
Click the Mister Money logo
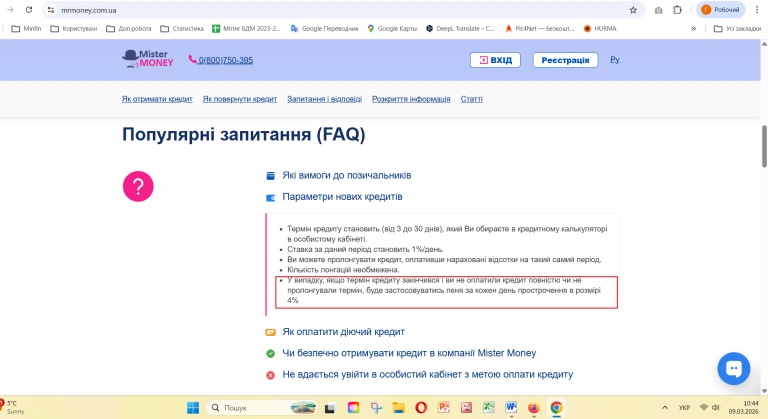147,59
